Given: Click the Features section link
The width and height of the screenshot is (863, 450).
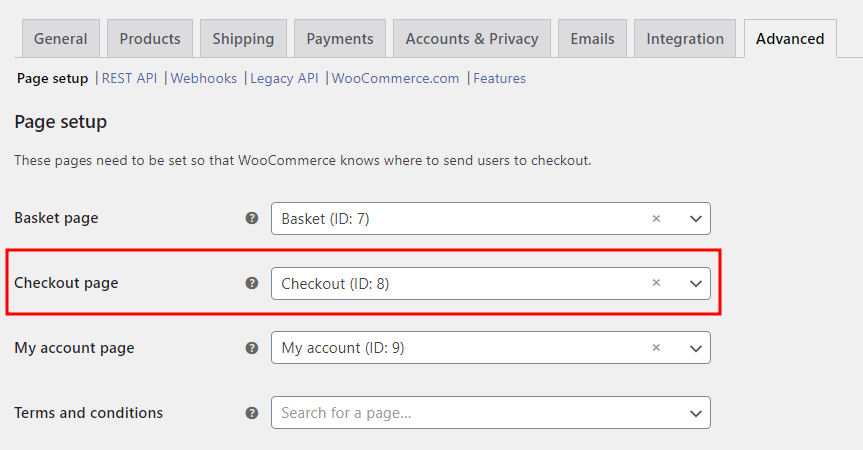Looking at the screenshot, I should [x=499, y=78].
